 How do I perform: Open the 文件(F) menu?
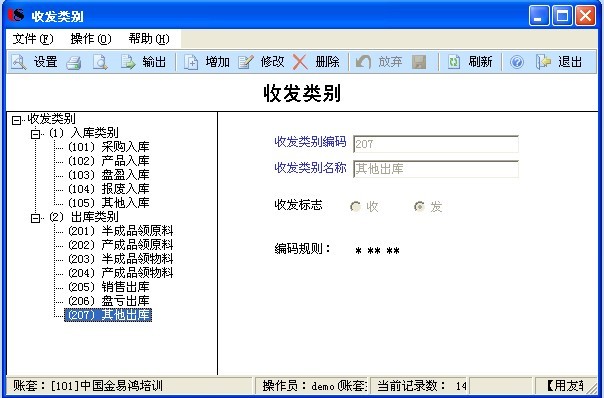pyautogui.click(x=33, y=39)
